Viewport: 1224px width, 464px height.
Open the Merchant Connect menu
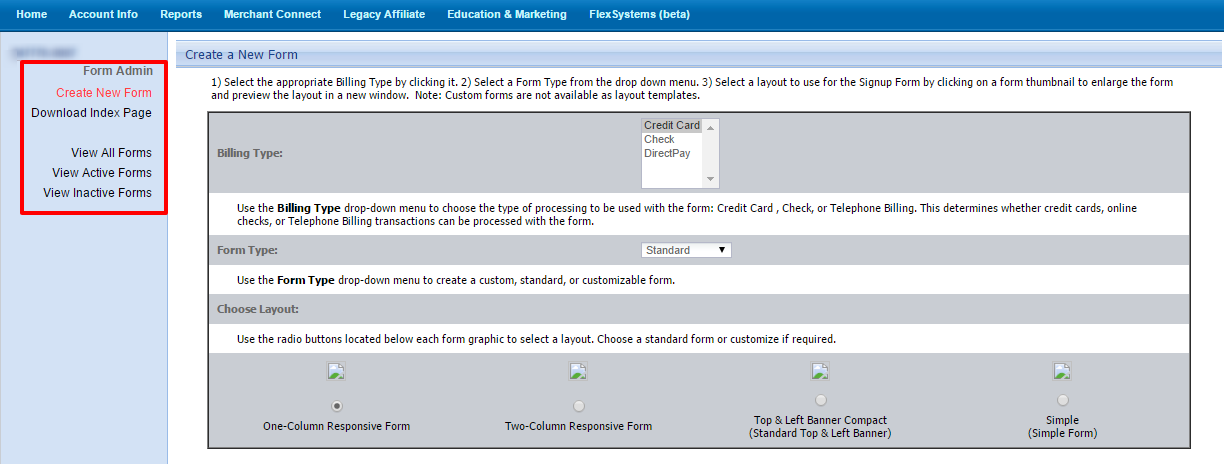(x=272, y=14)
